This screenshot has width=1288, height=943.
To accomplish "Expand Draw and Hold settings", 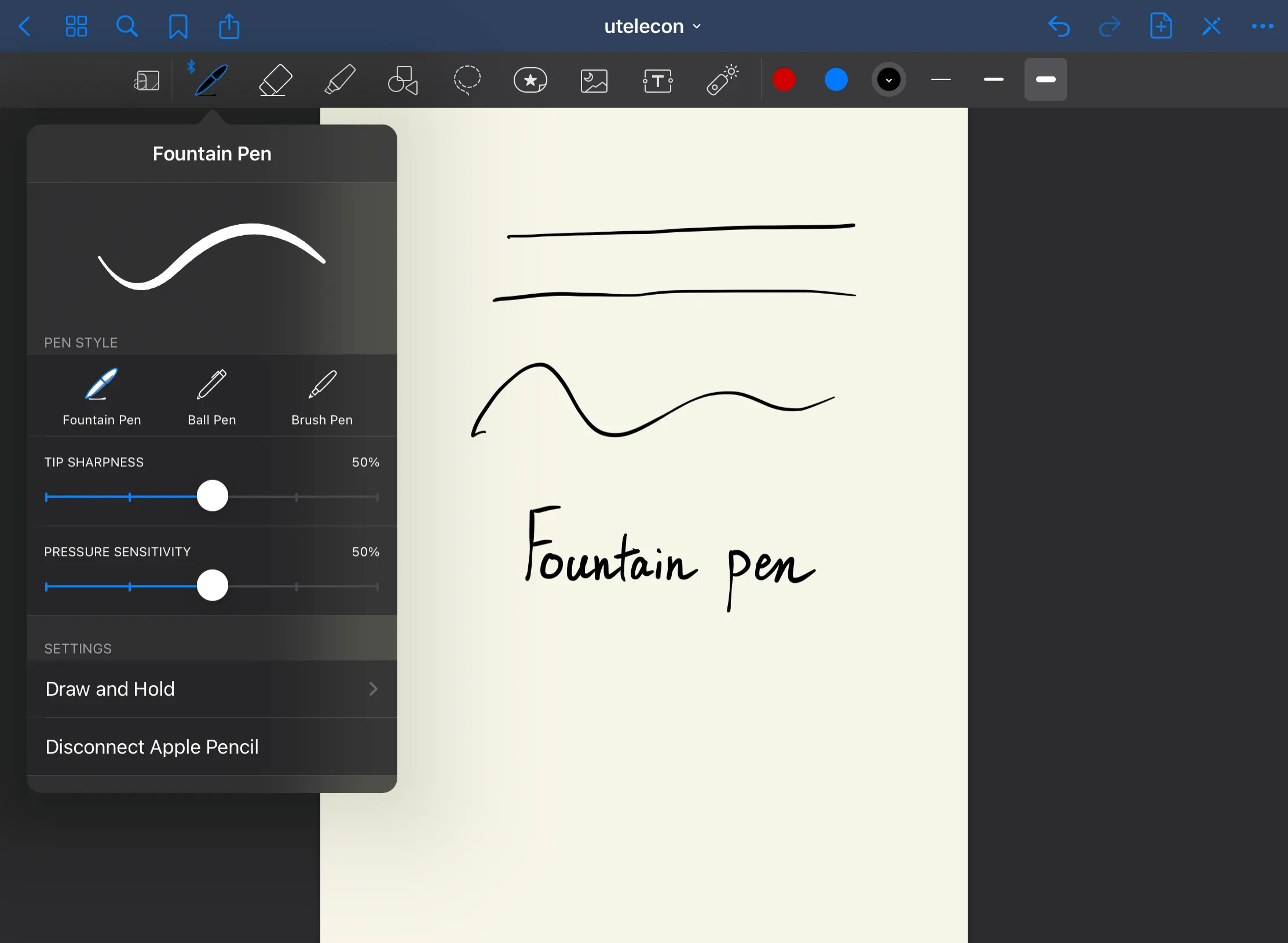I will pos(212,689).
